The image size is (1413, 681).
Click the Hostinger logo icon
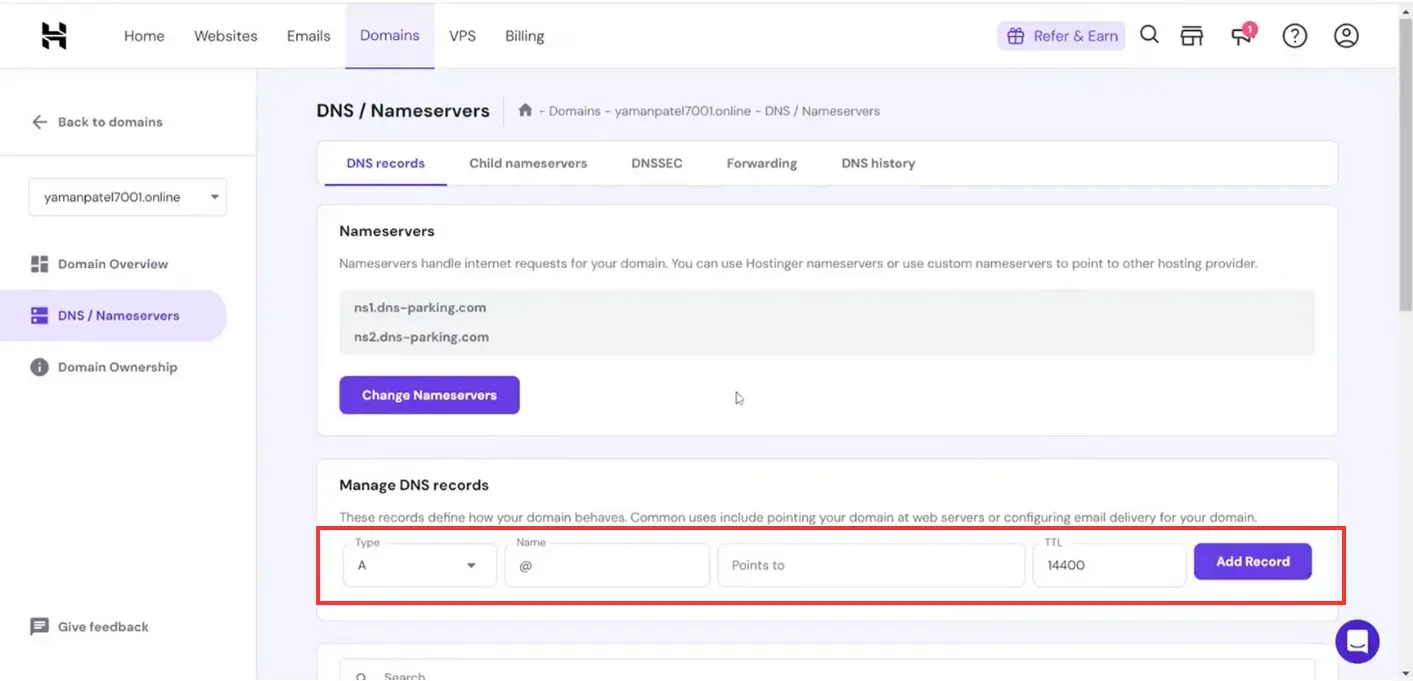tap(54, 36)
